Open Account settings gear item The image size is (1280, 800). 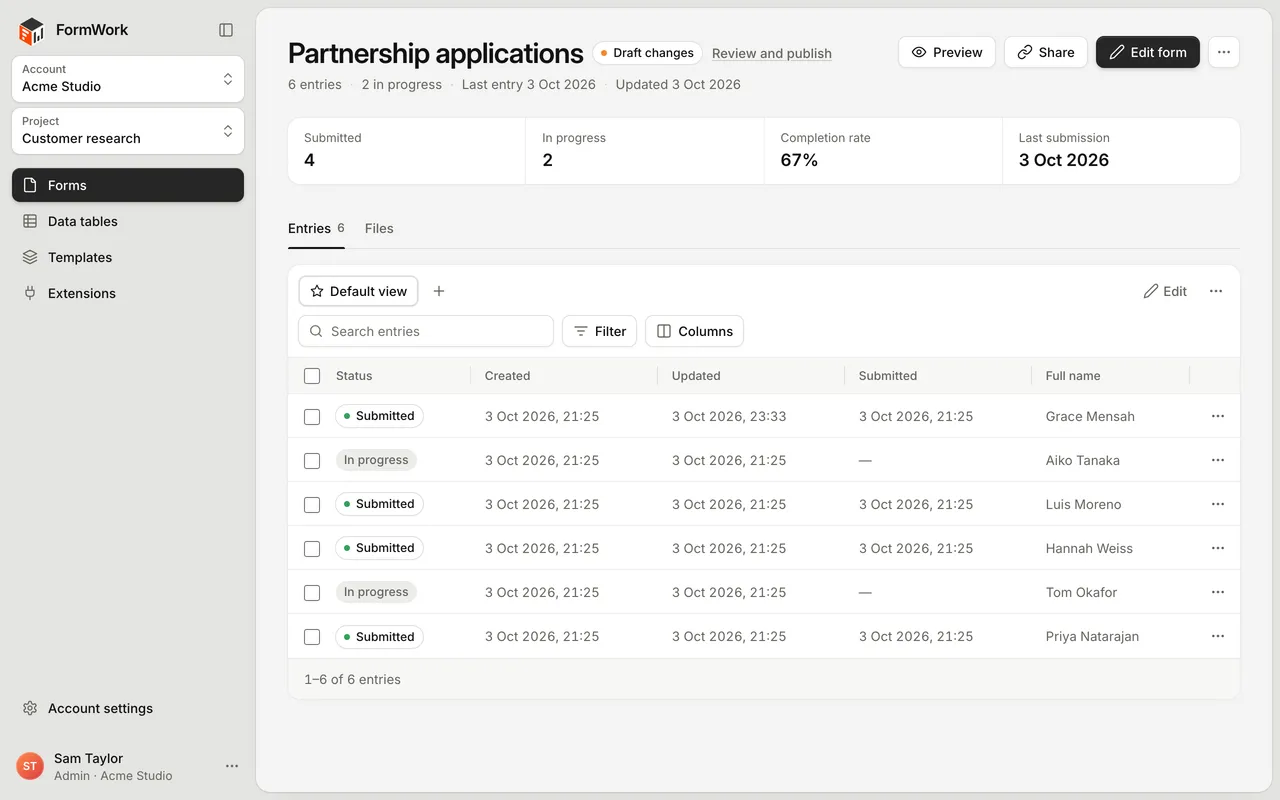coord(128,708)
